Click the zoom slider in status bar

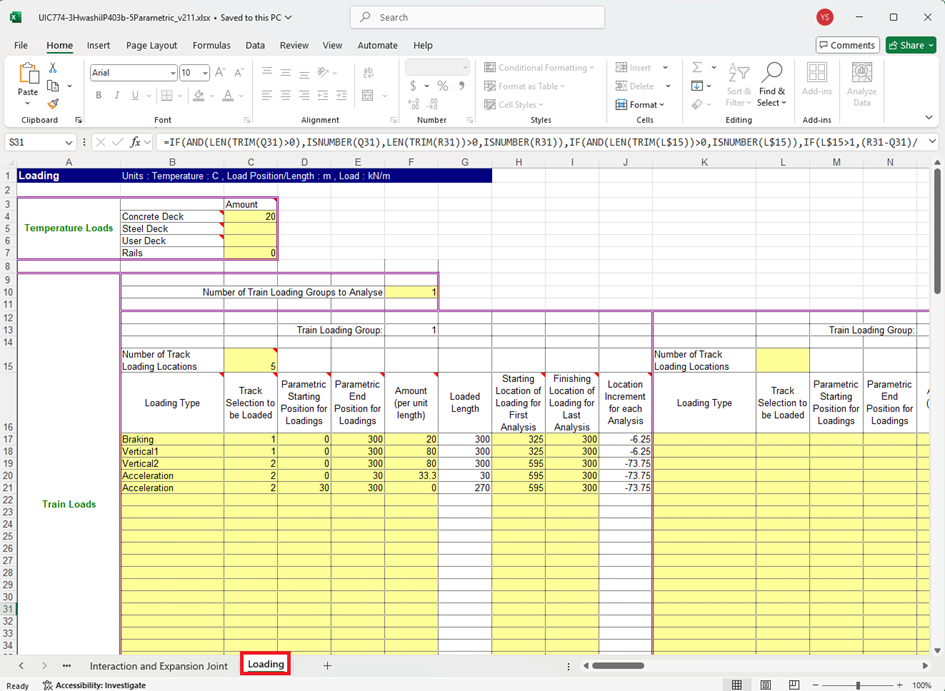click(858, 685)
